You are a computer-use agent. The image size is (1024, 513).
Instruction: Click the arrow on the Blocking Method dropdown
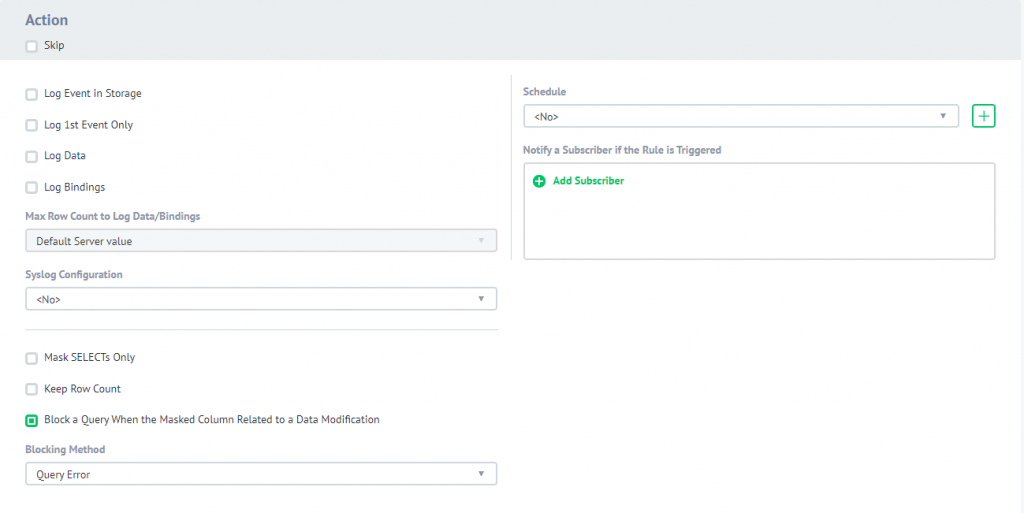pos(481,474)
